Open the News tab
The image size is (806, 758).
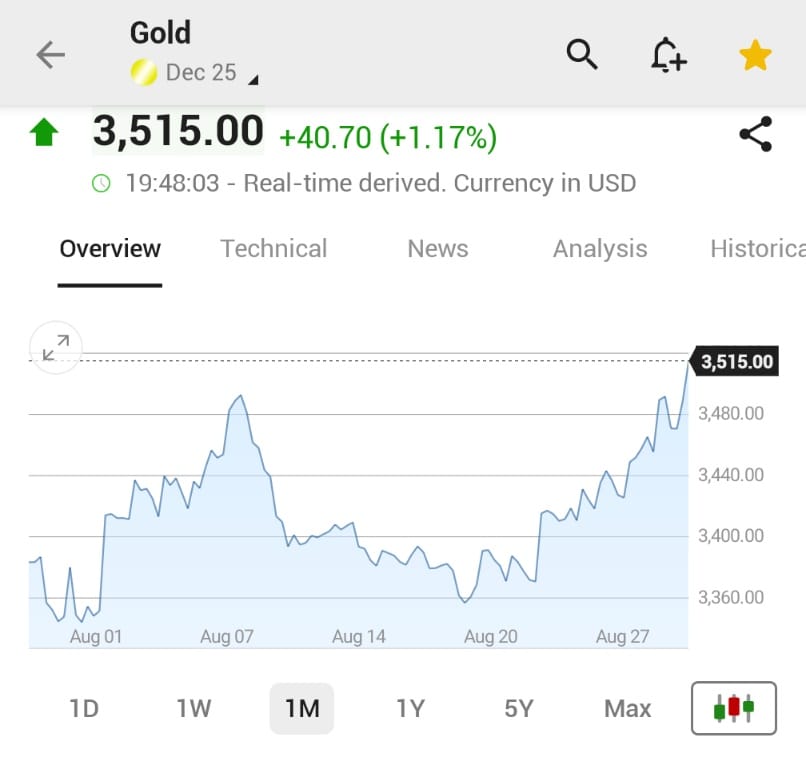click(438, 249)
